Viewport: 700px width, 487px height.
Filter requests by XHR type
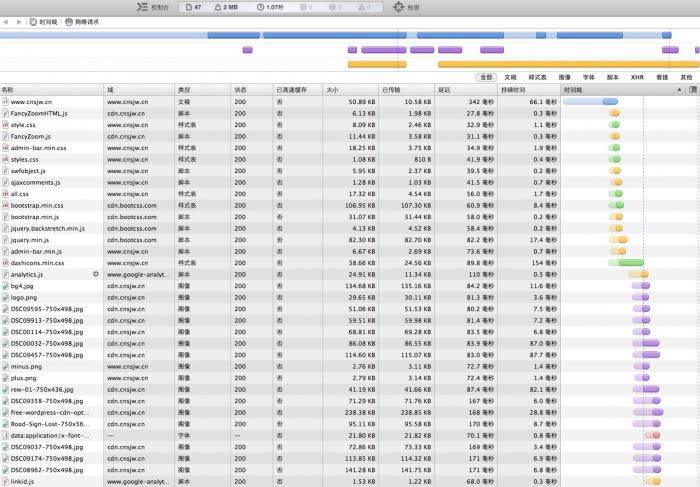point(637,77)
